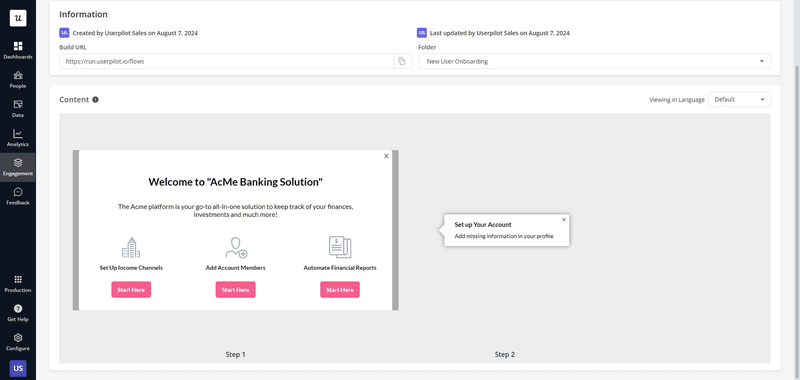The height and width of the screenshot is (380, 800).
Task: Copy the Build URL
Action: click(x=402, y=61)
